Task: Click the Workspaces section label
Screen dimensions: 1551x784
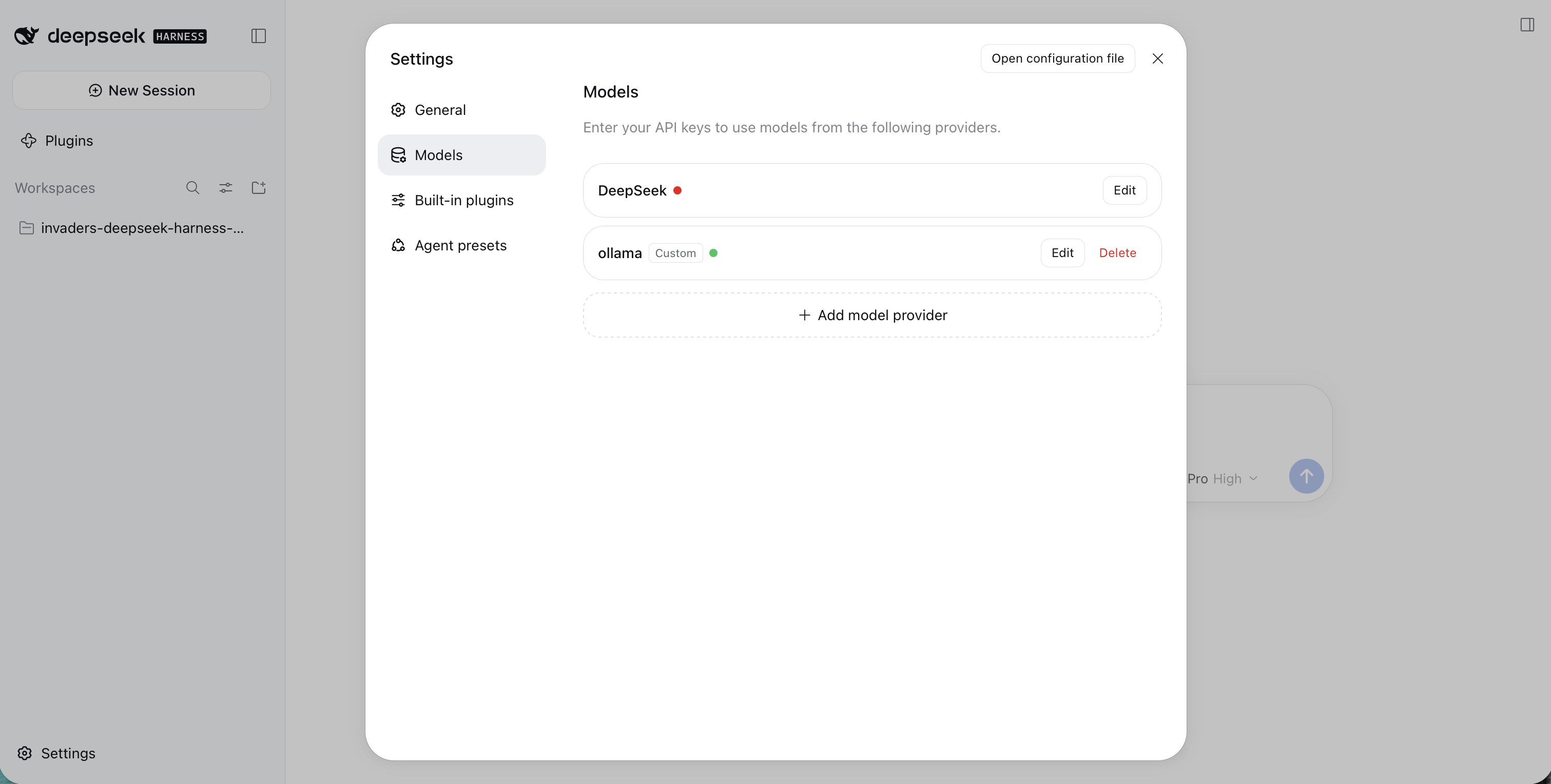Action: 55,188
